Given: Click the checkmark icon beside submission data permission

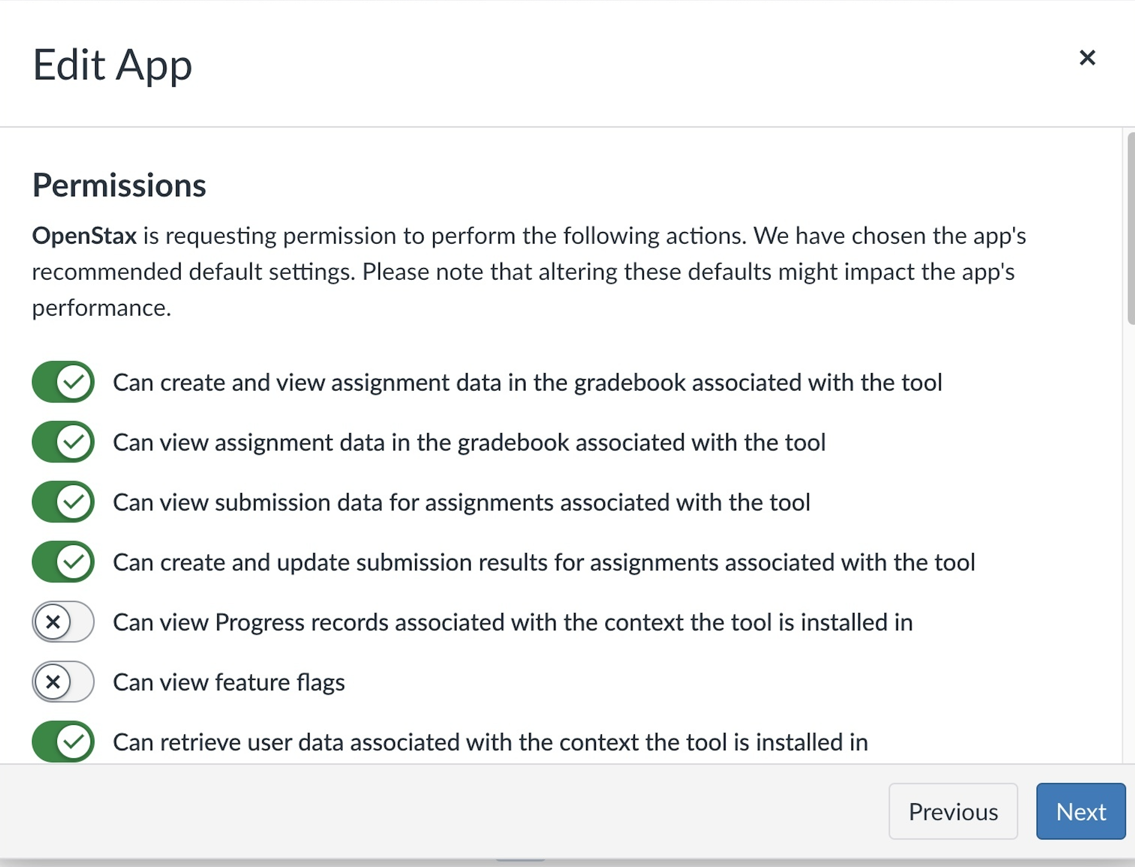Looking at the screenshot, I should [71, 502].
